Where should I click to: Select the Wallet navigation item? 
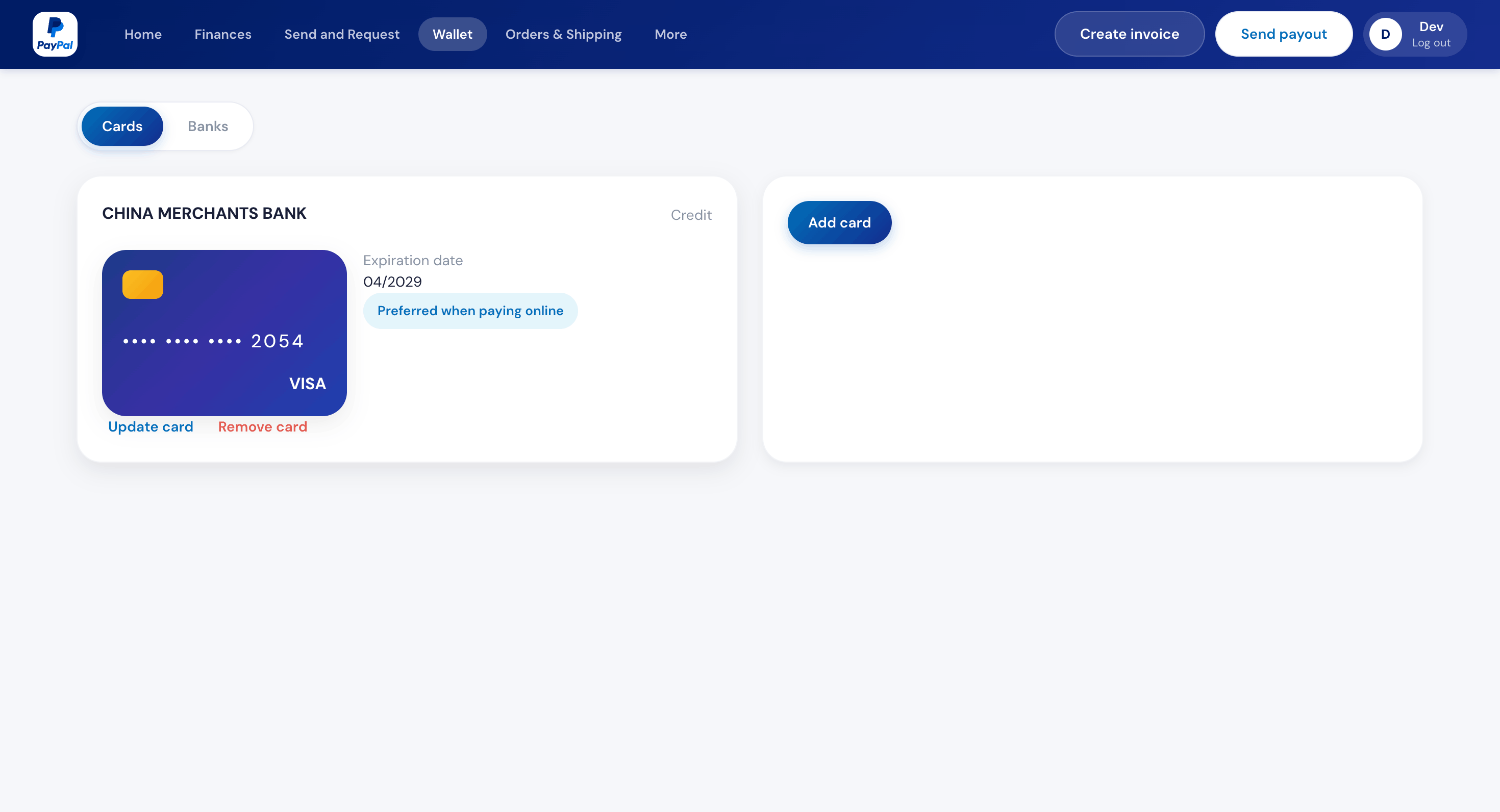click(x=453, y=34)
